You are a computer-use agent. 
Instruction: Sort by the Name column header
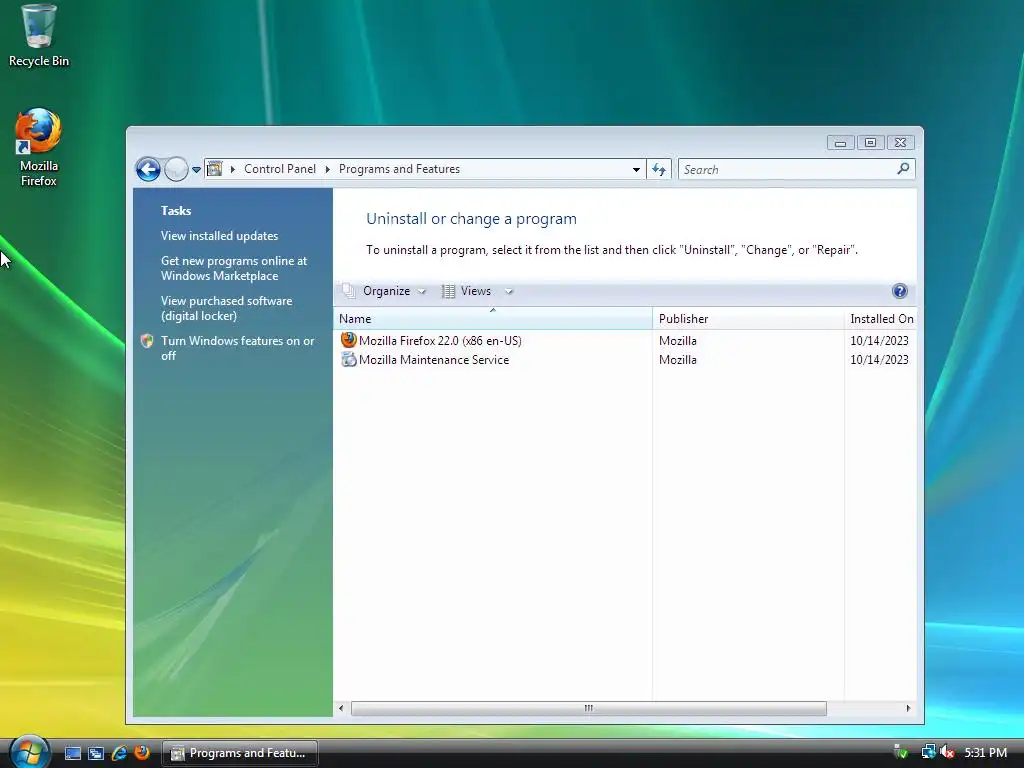(492, 319)
